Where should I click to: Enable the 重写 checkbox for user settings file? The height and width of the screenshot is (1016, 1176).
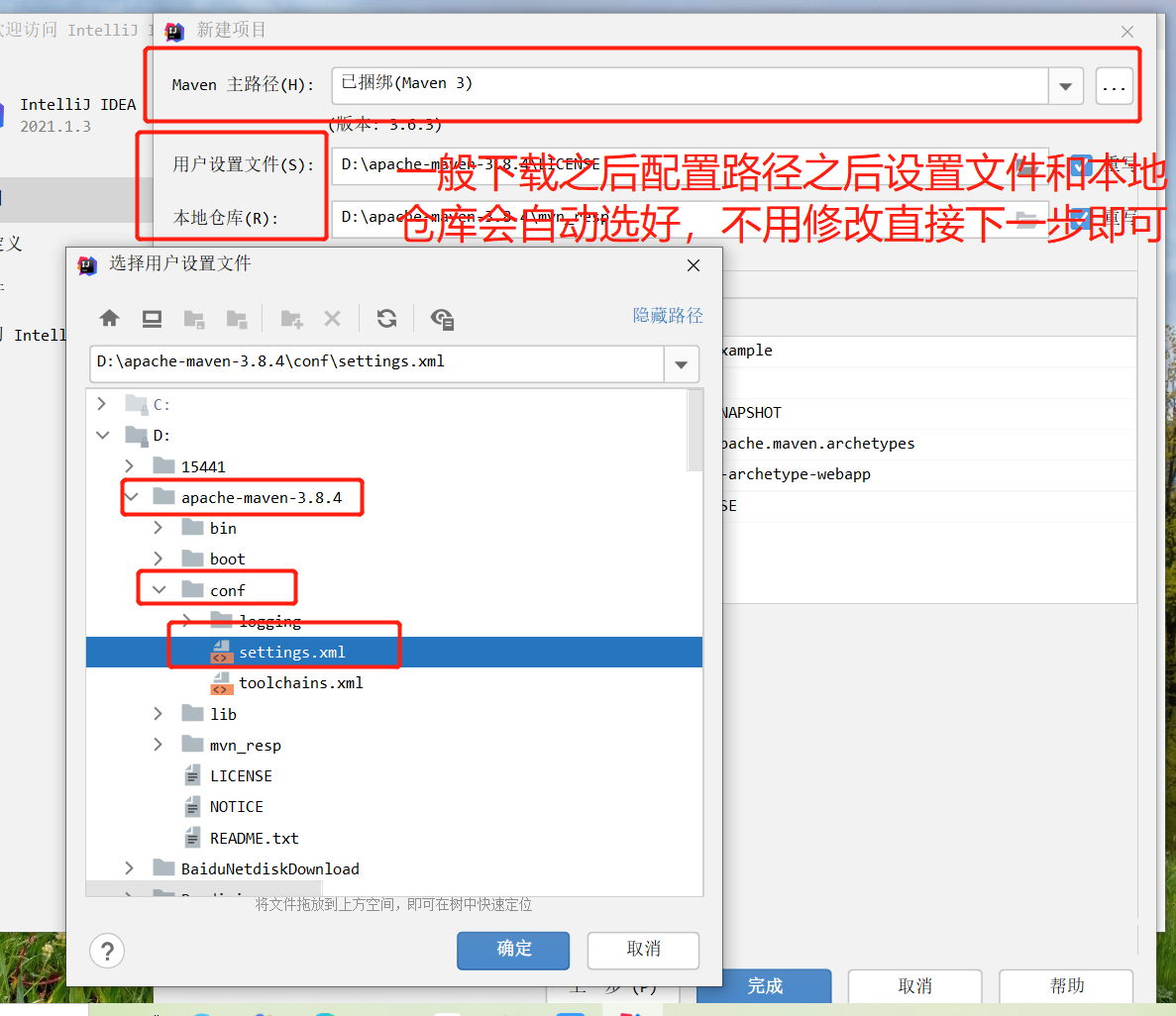click(x=1081, y=164)
